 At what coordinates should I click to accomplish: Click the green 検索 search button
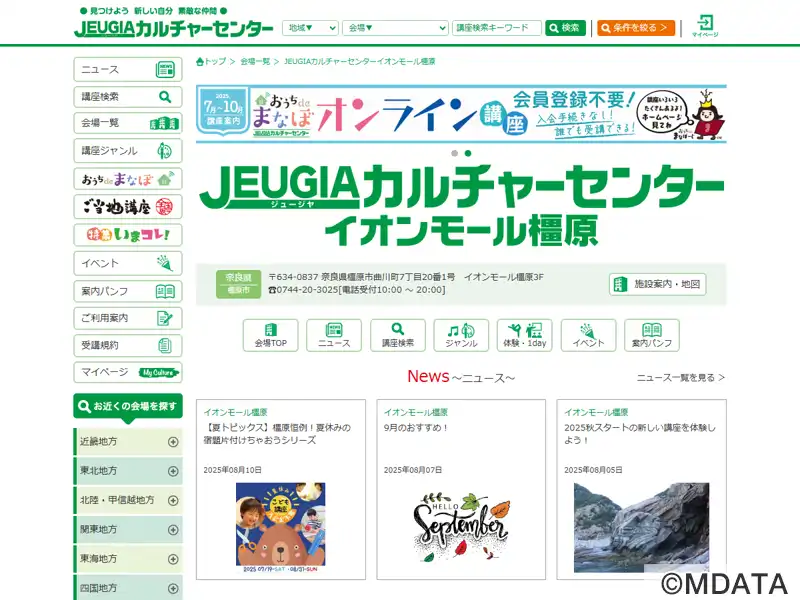565,28
